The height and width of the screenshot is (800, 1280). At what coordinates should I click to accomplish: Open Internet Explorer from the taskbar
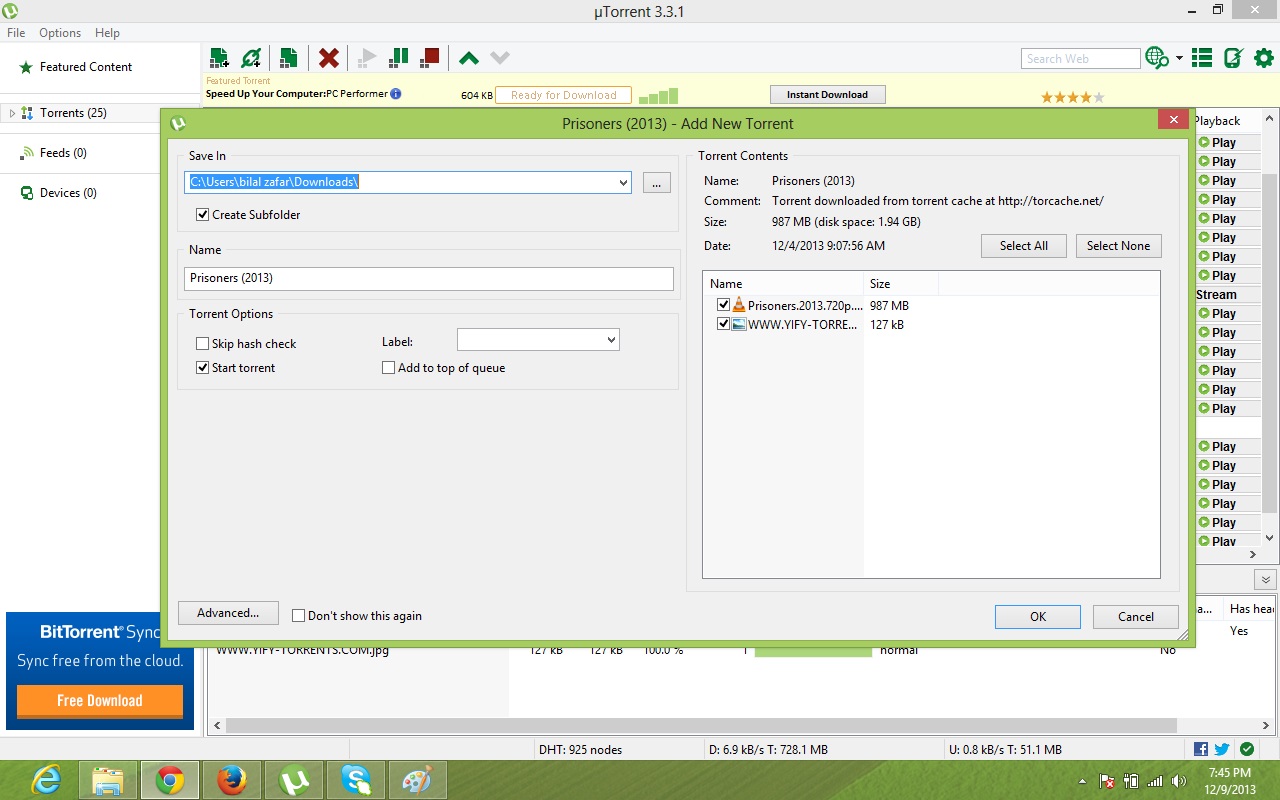tap(46, 780)
